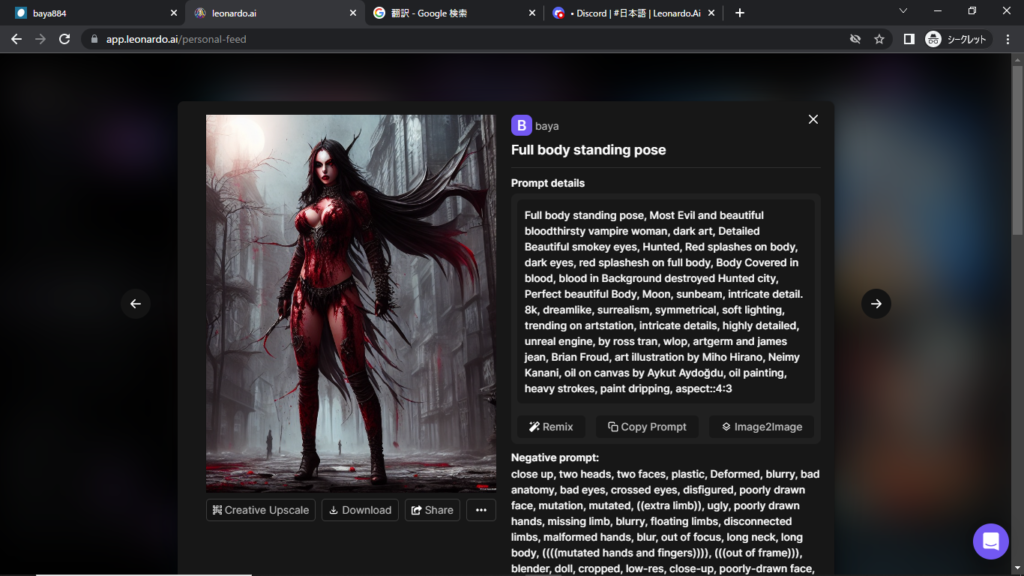Bookmark this page with the star icon
The height and width of the screenshot is (576, 1024).
point(879,39)
